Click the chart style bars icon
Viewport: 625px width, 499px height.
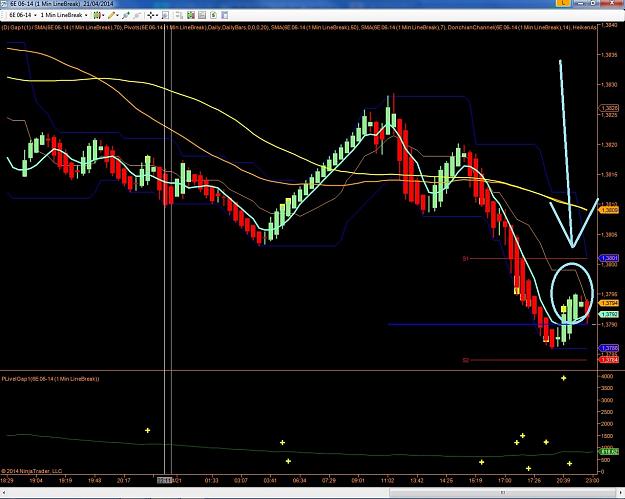click(x=97, y=15)
